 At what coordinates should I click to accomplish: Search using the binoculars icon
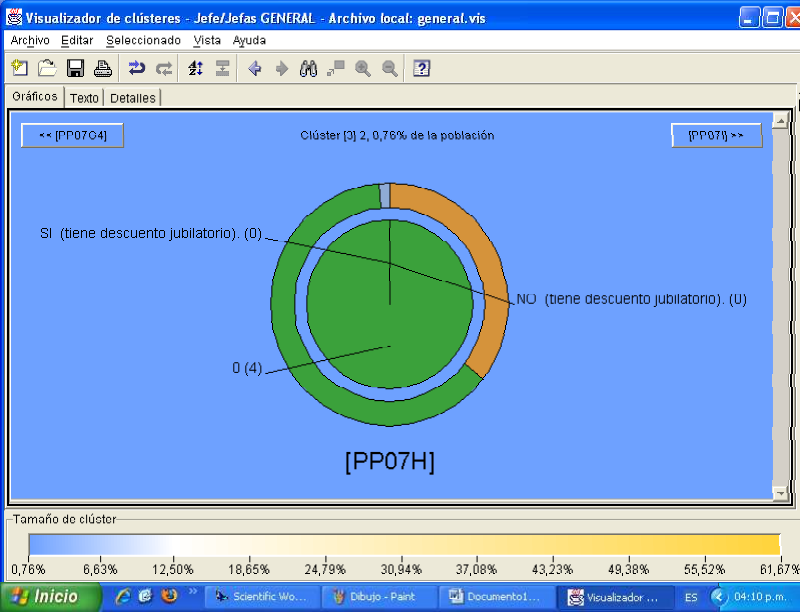click(309, 68)
